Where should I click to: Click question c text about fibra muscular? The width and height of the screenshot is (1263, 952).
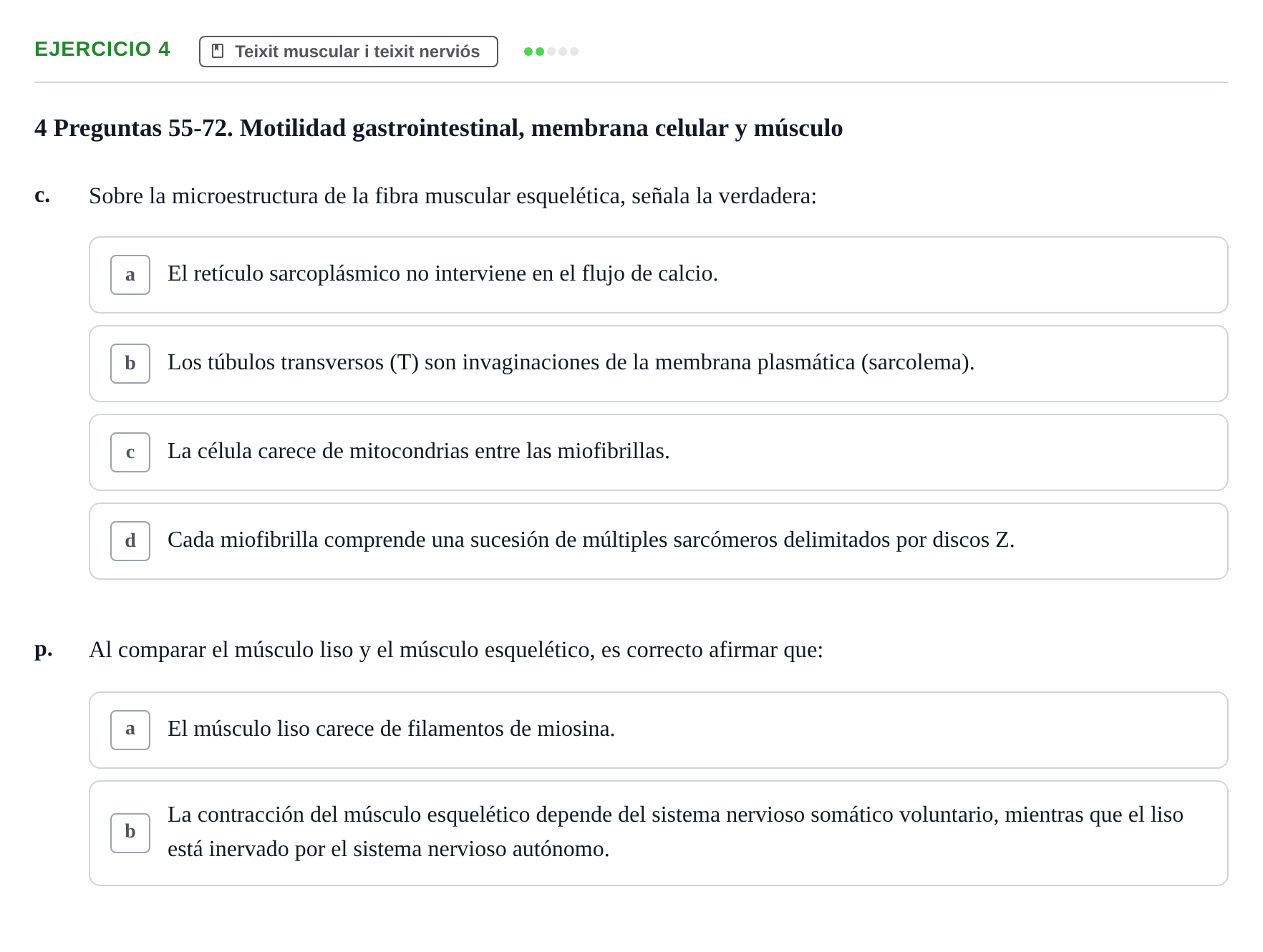pos(453,196)
